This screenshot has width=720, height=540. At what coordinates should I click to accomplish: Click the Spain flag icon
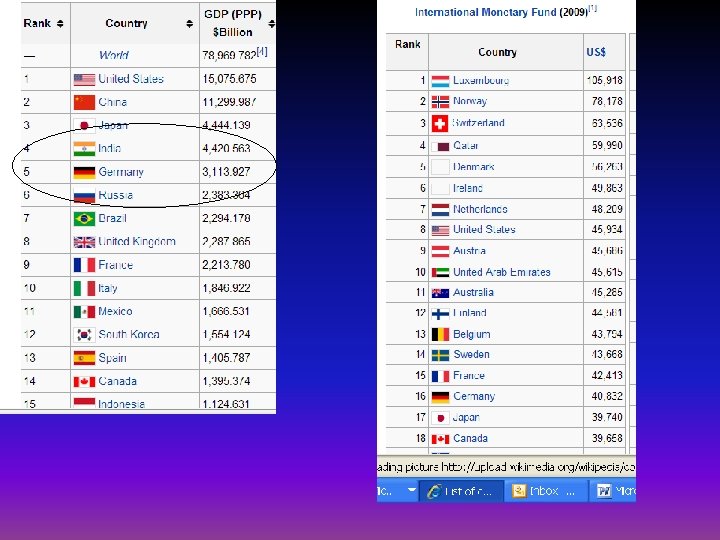84,358
